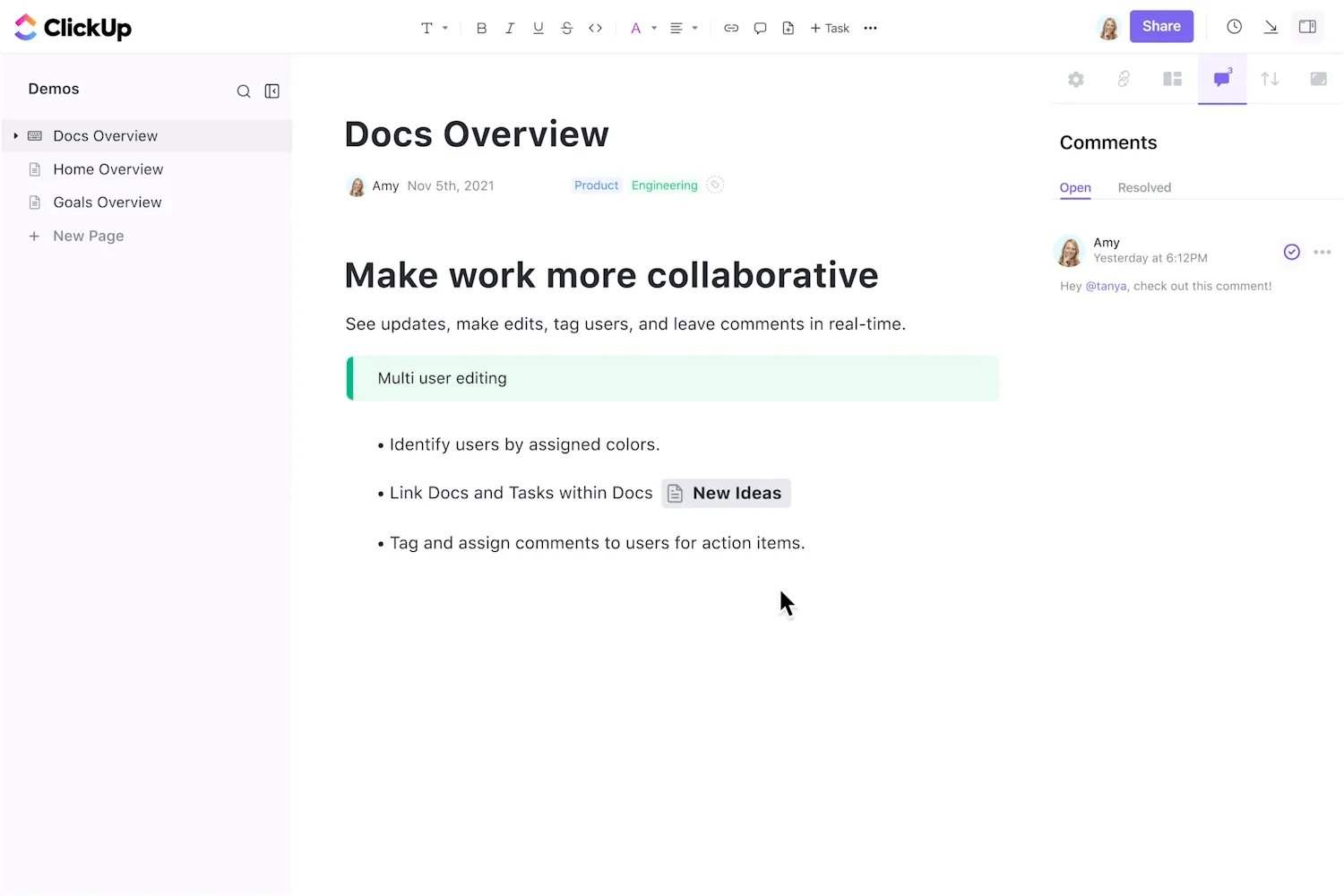Click author Amy under the title
The height and width of the screenshot is (896, 1344).
click(385, 185)
